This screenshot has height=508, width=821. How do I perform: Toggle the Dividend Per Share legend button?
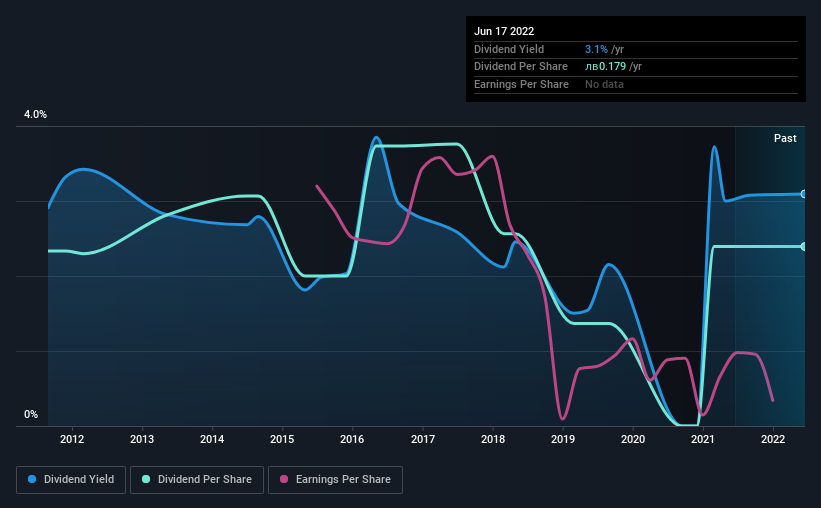point(197,480)
